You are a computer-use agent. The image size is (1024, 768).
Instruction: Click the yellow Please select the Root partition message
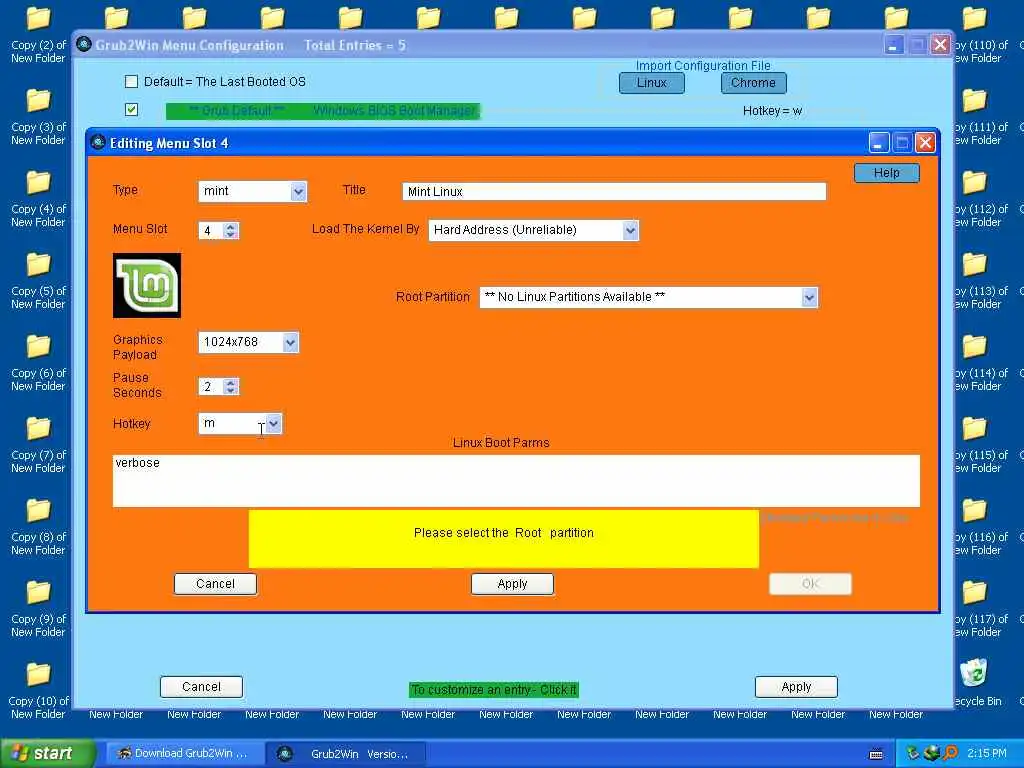tap(504, 539)
